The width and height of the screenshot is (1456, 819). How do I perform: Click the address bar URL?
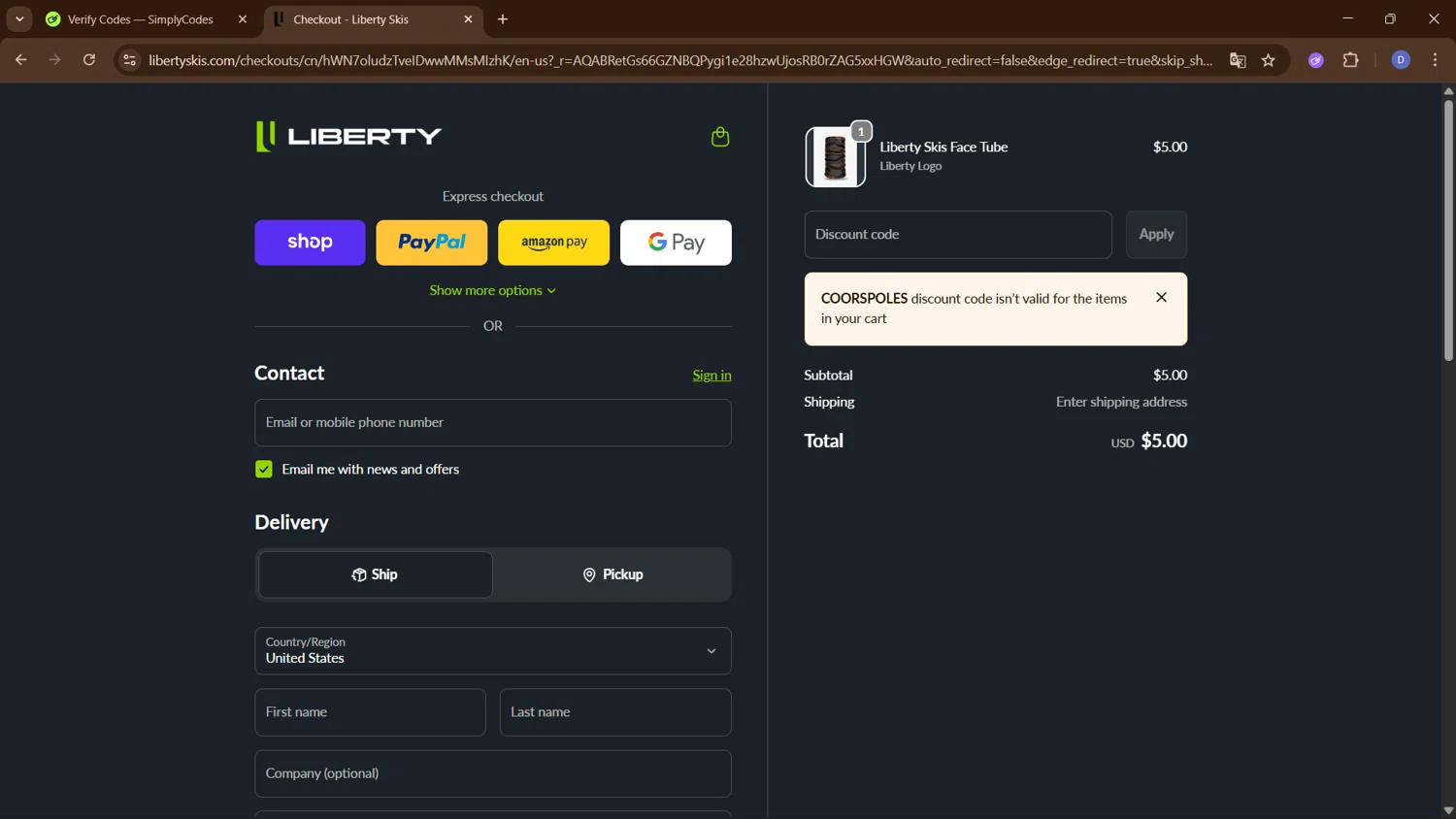679,60
